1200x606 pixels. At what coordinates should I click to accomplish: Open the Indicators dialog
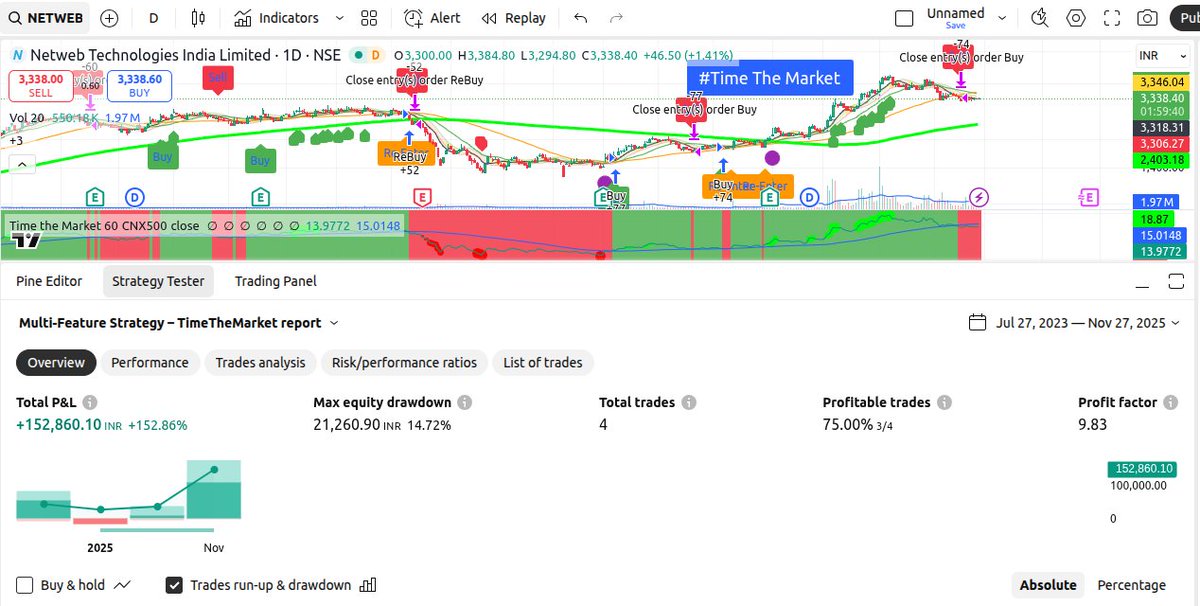276,18
